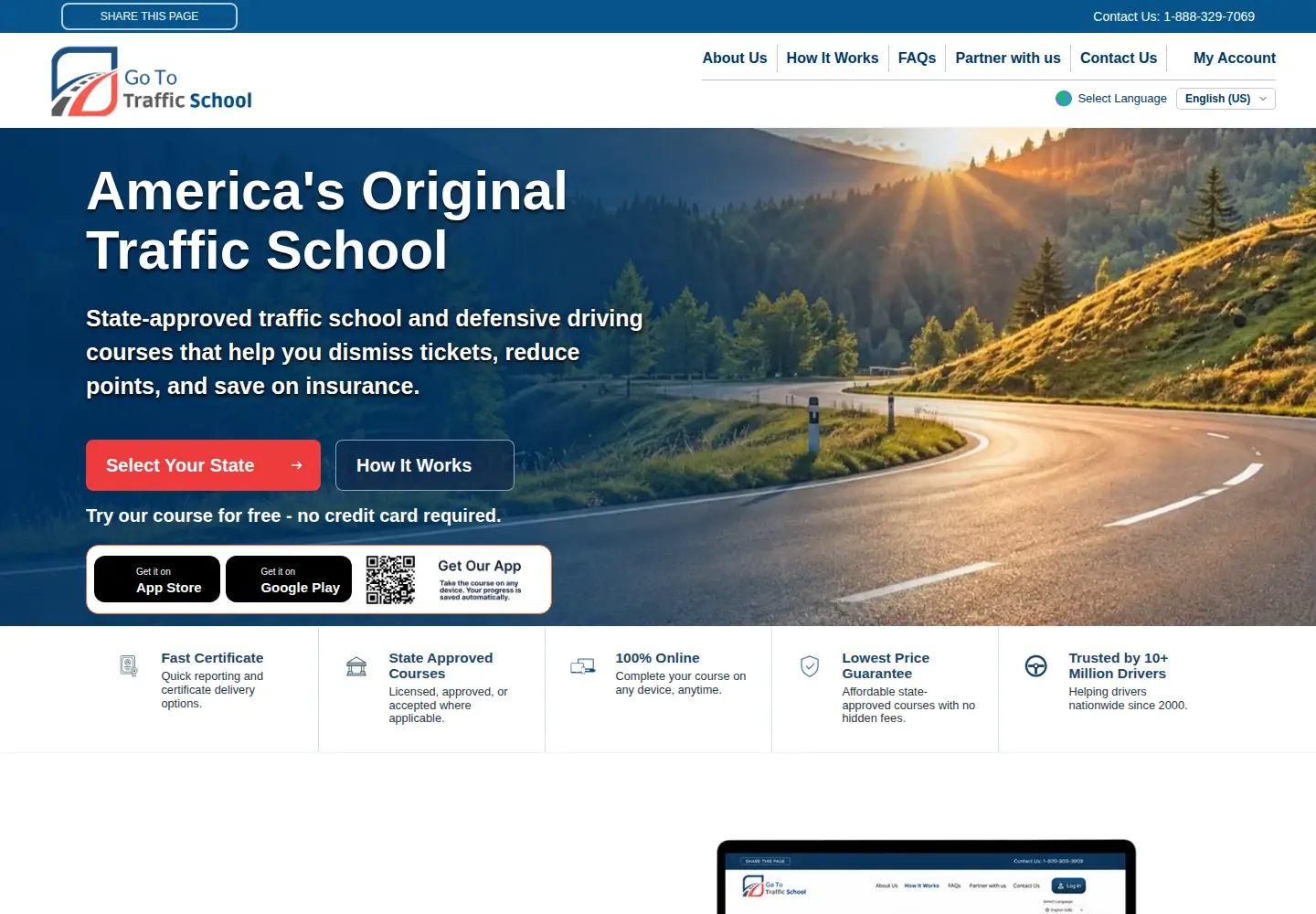
Task: Click the Fast Certificate icon
Action: [129, 666]
